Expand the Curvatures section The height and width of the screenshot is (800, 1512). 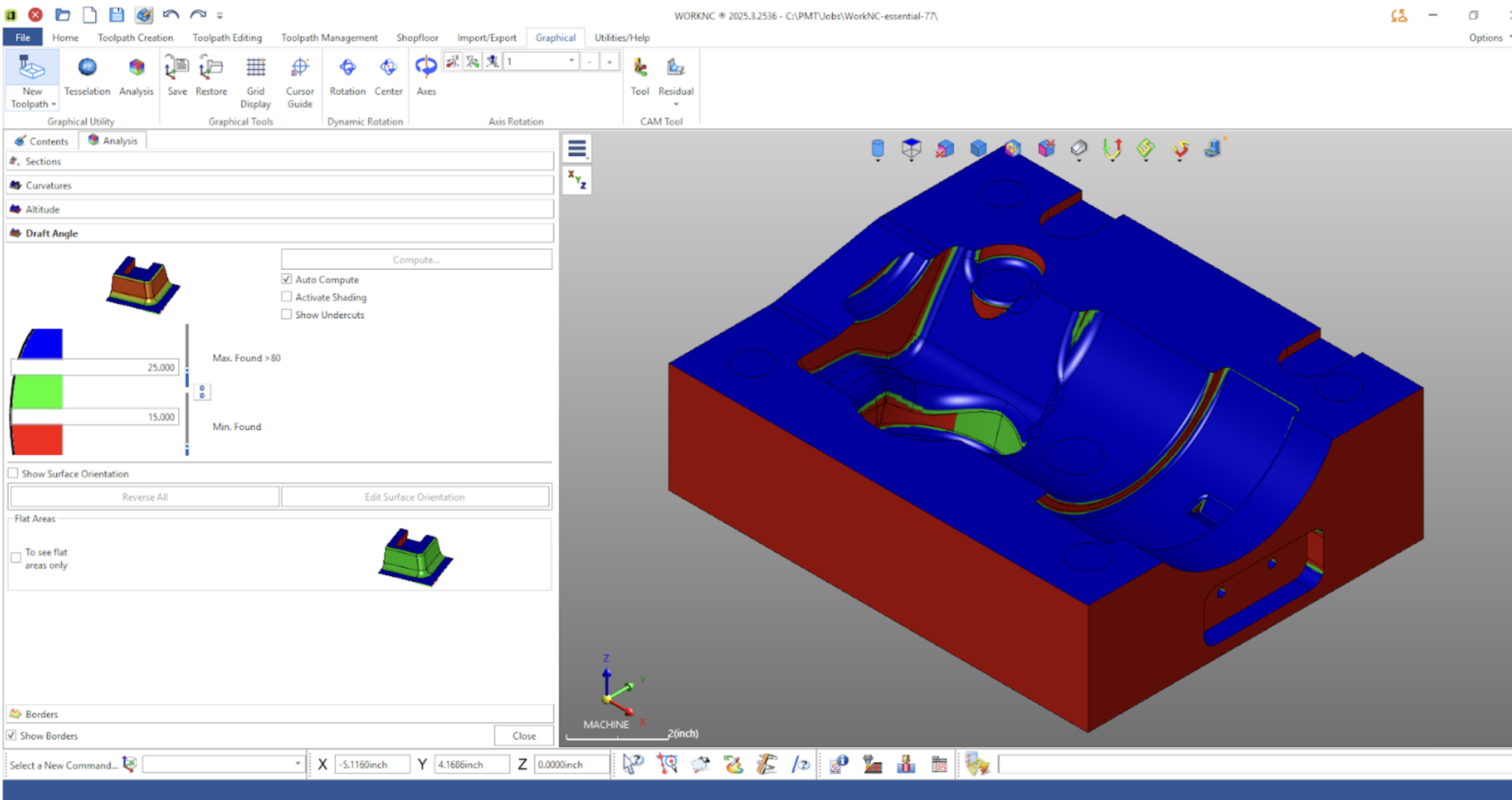tap(280, 185)
